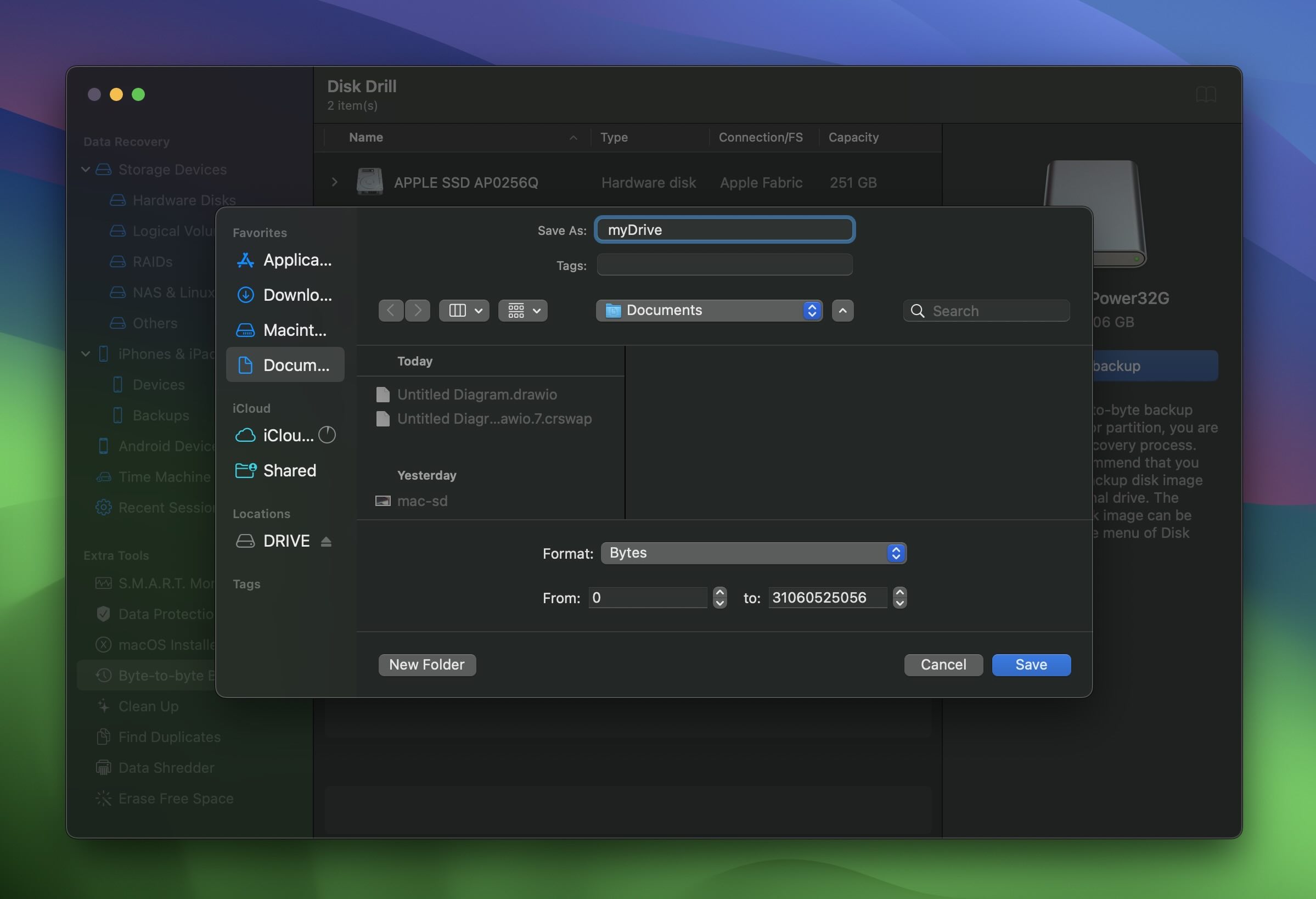Open Data Protection tool
This screenshot has height=899, width=1316.
pyautogui.click(x=156, y=614)
